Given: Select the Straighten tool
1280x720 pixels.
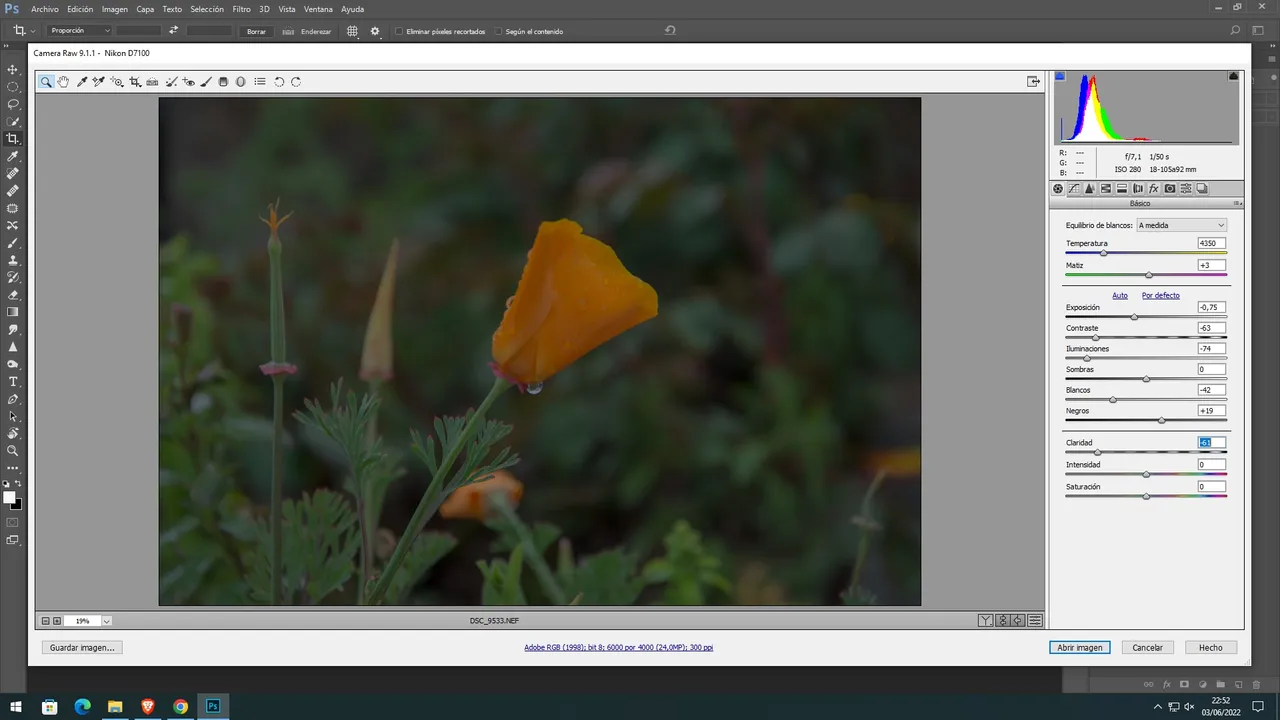Looking at the screenshot, I should (x=152, y=82).
